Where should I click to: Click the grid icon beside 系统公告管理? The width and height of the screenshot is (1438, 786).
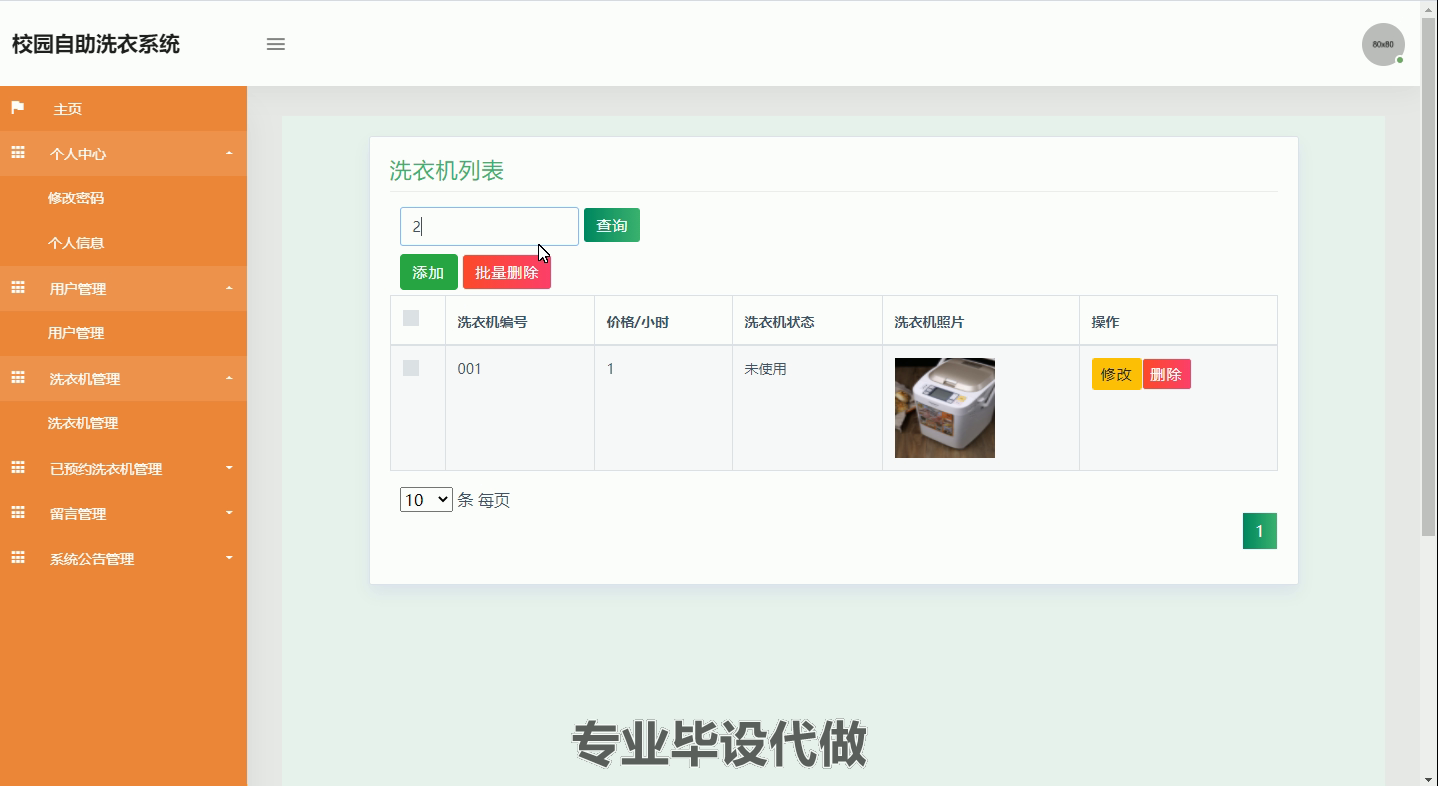tap(17, 558)
